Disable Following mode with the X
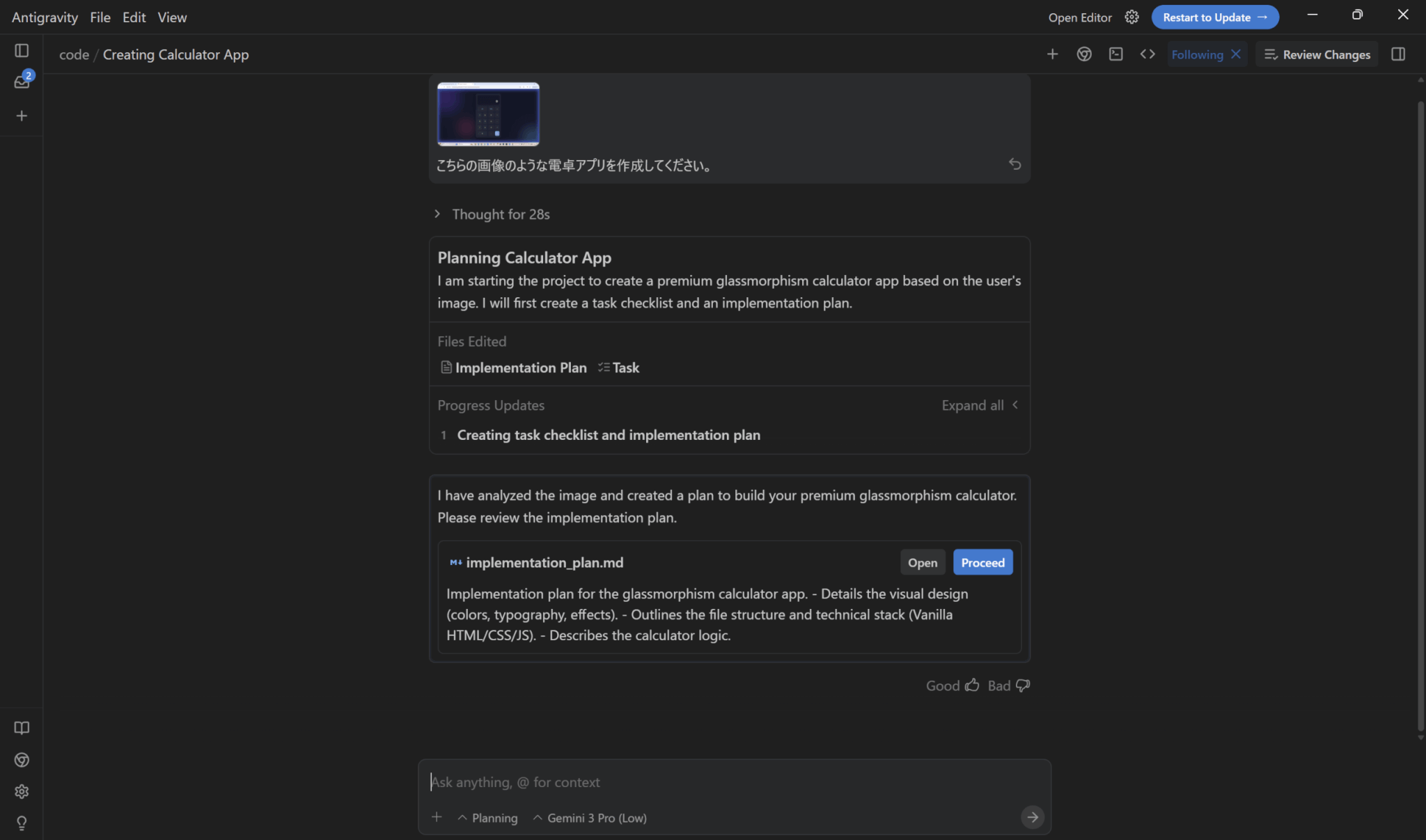 point(1236,54)
